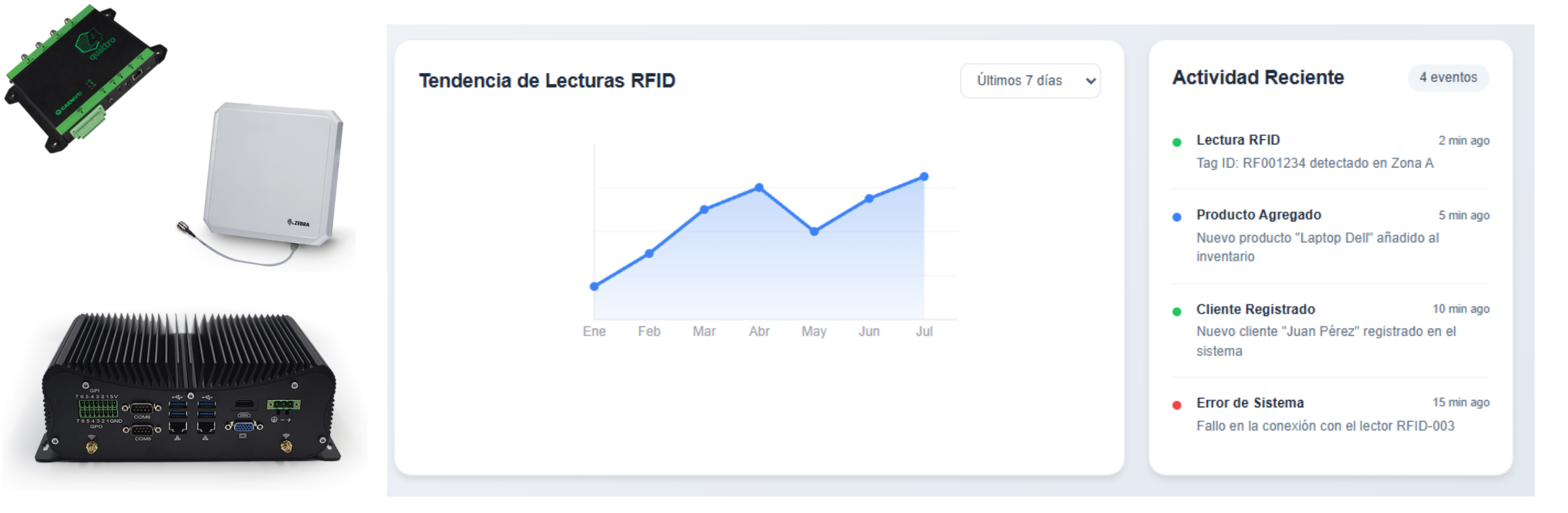Click the Tendencia de Lecturas RFID heading
This screenshot has width=1568, height=513.
pyautogui.click(x=547, y=81)
